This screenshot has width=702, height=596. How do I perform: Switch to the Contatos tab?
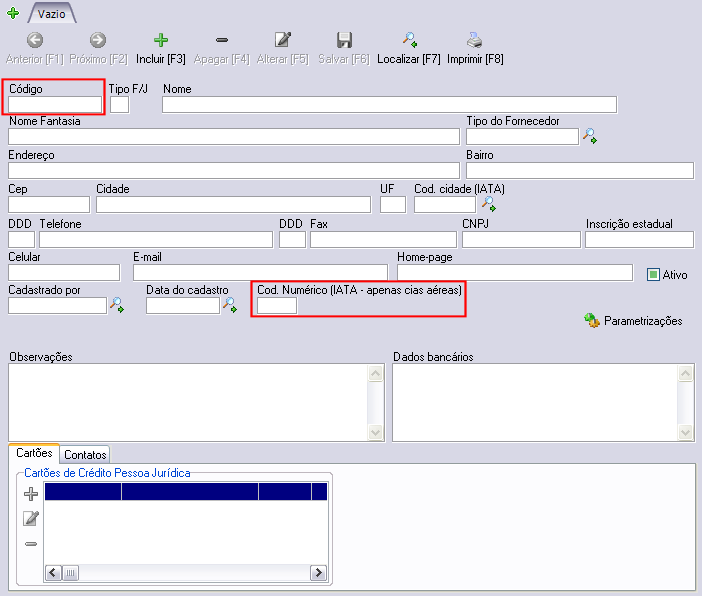[85, 455]
